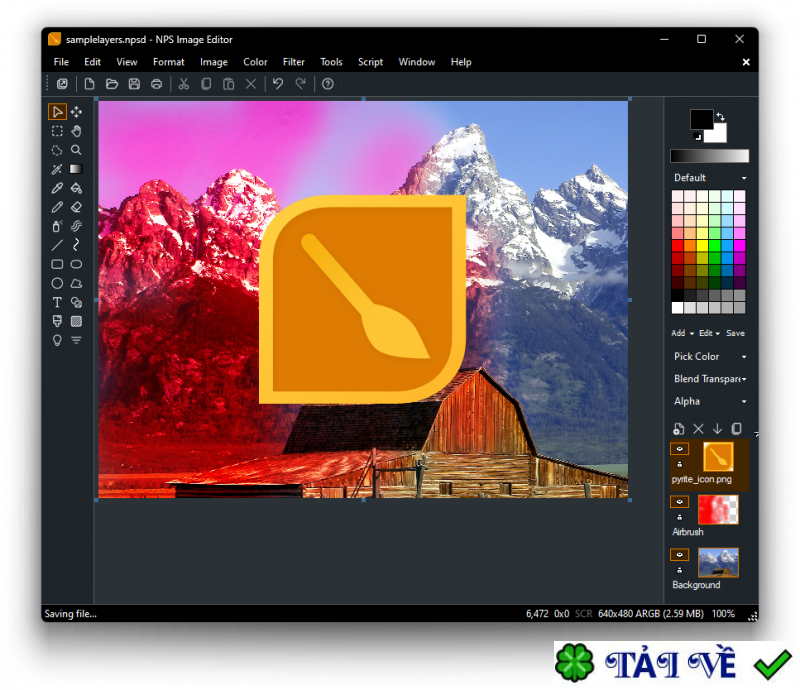Toggle lock on the Background layer
The height and width of the screenshot is (690, 800).
680,570
